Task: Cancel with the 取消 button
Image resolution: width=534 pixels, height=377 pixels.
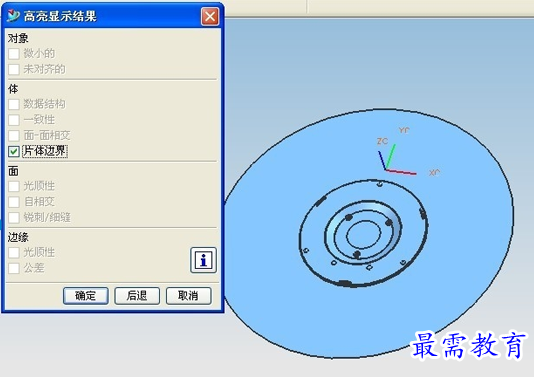Action: point(188,296)
